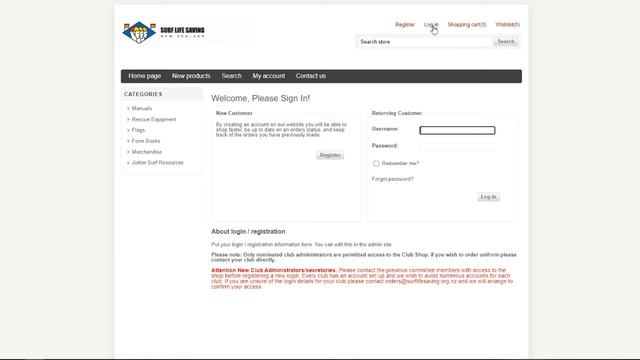Screen dimensions: 640x360
Task: Click the Returning Customer label
Action: click(x=397, y=113)
